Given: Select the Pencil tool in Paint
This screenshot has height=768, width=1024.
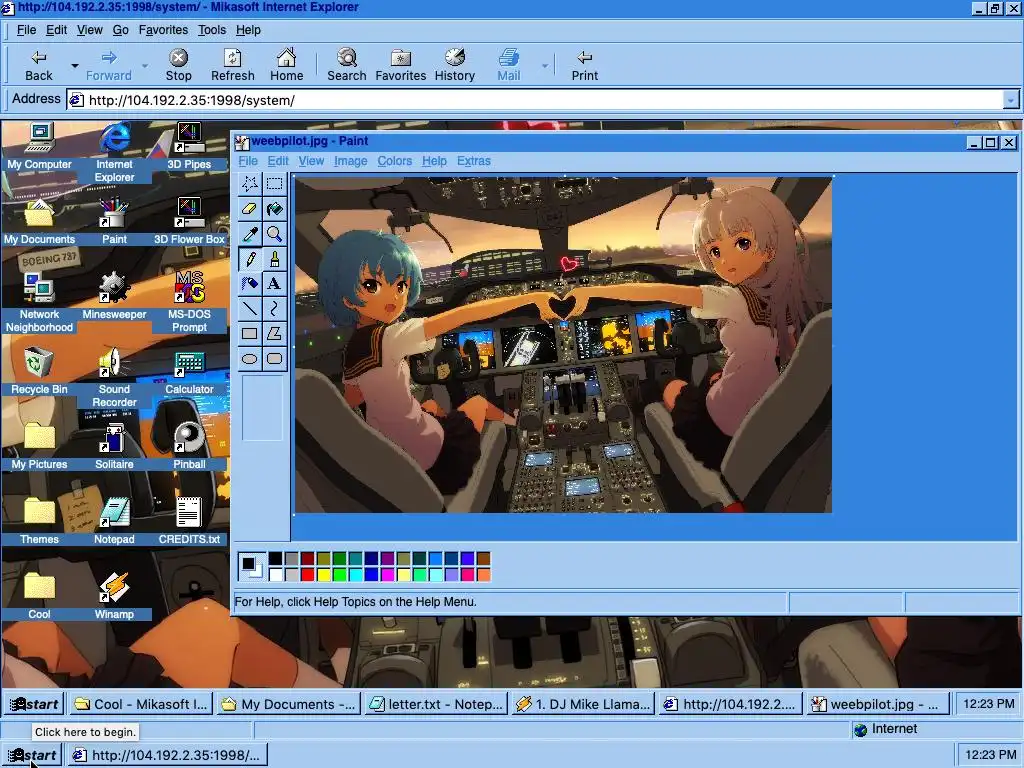Looking at the screenshot, I should tap(250, 259).
